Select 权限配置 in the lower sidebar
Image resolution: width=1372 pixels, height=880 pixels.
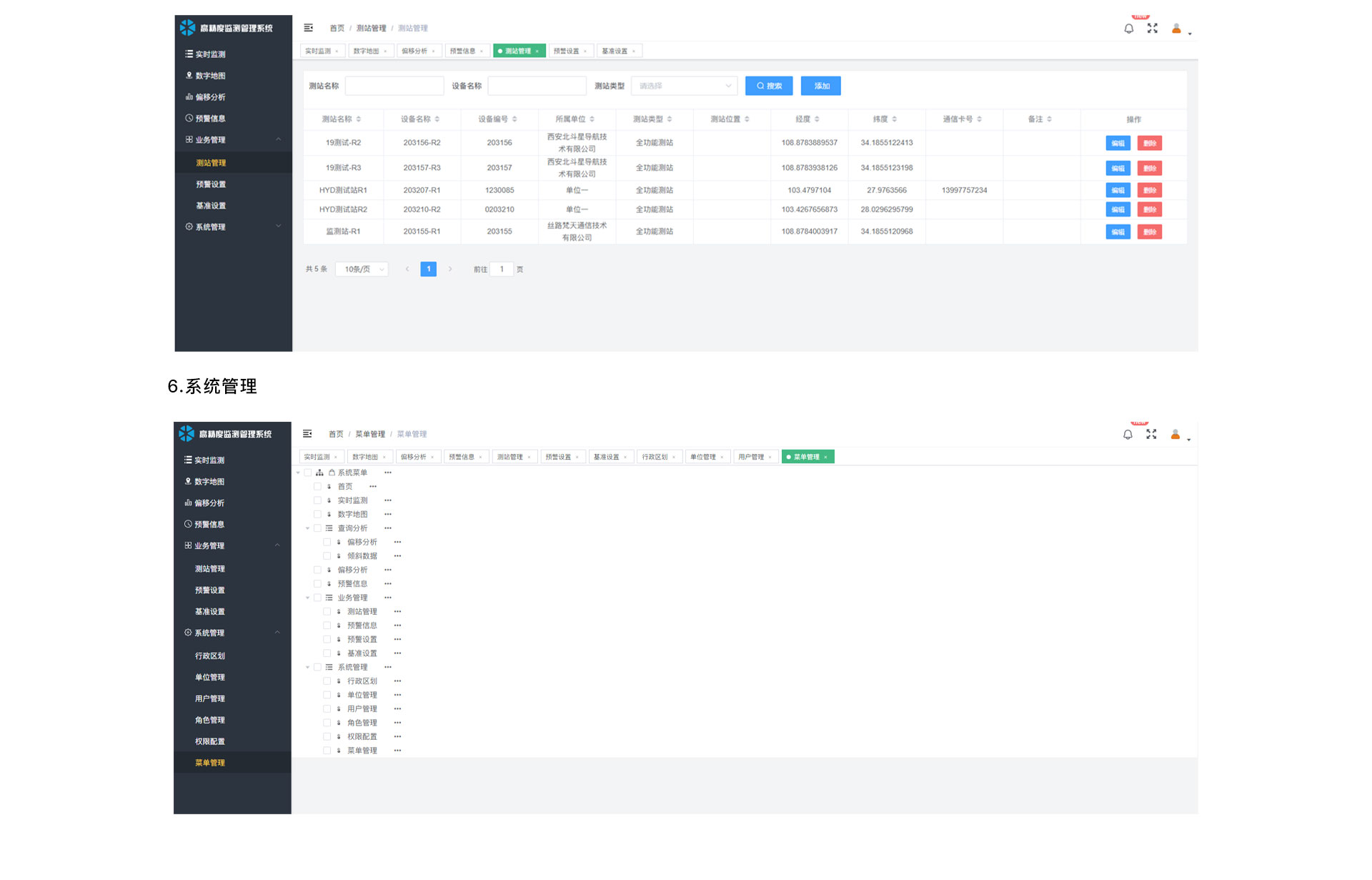click(210, 741)
